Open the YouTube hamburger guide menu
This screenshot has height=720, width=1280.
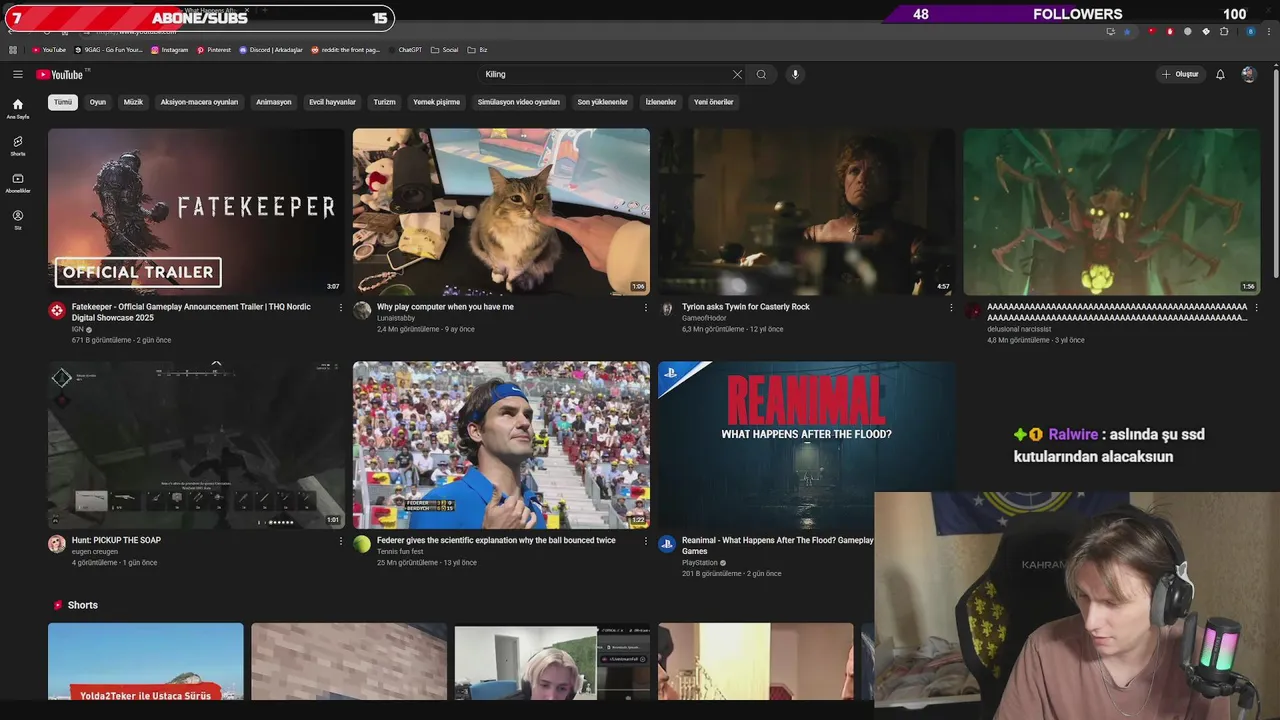(x=17, y=74)
